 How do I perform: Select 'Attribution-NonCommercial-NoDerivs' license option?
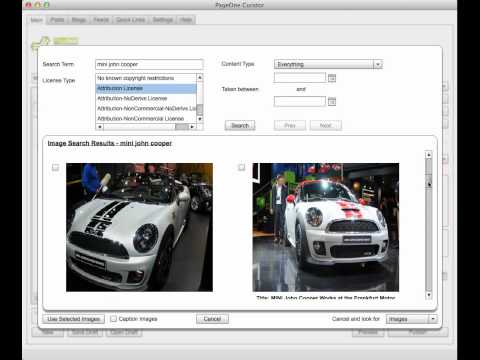(x=146, y=108)
